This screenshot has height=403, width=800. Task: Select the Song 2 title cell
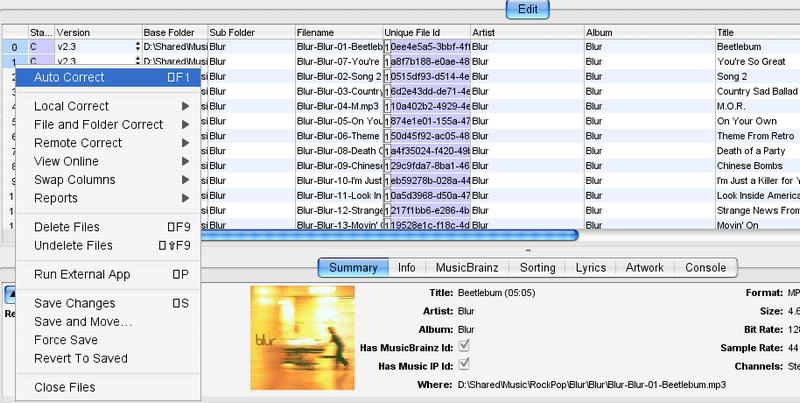click(x=758, y=77)
